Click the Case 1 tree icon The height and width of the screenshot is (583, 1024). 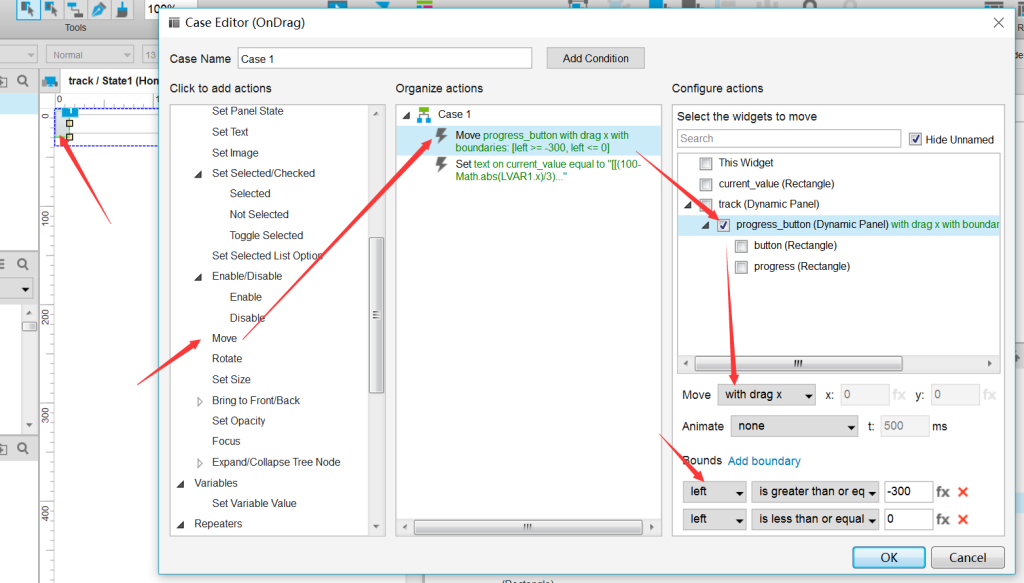tap(424, 115)
